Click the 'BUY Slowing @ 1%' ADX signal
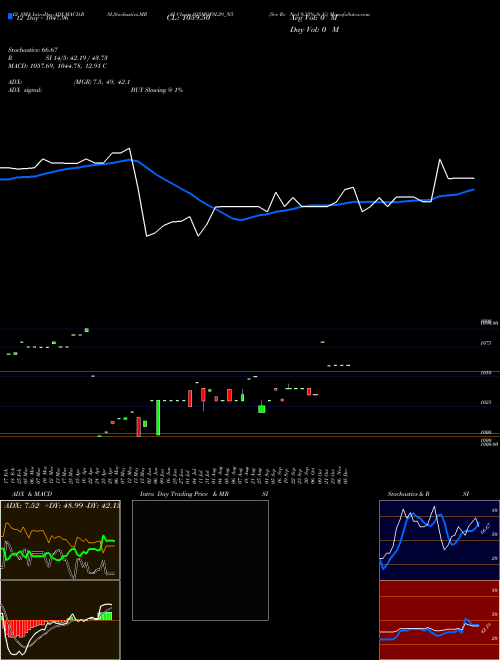This screenshot has height=660, width=500. click(157, 90)
